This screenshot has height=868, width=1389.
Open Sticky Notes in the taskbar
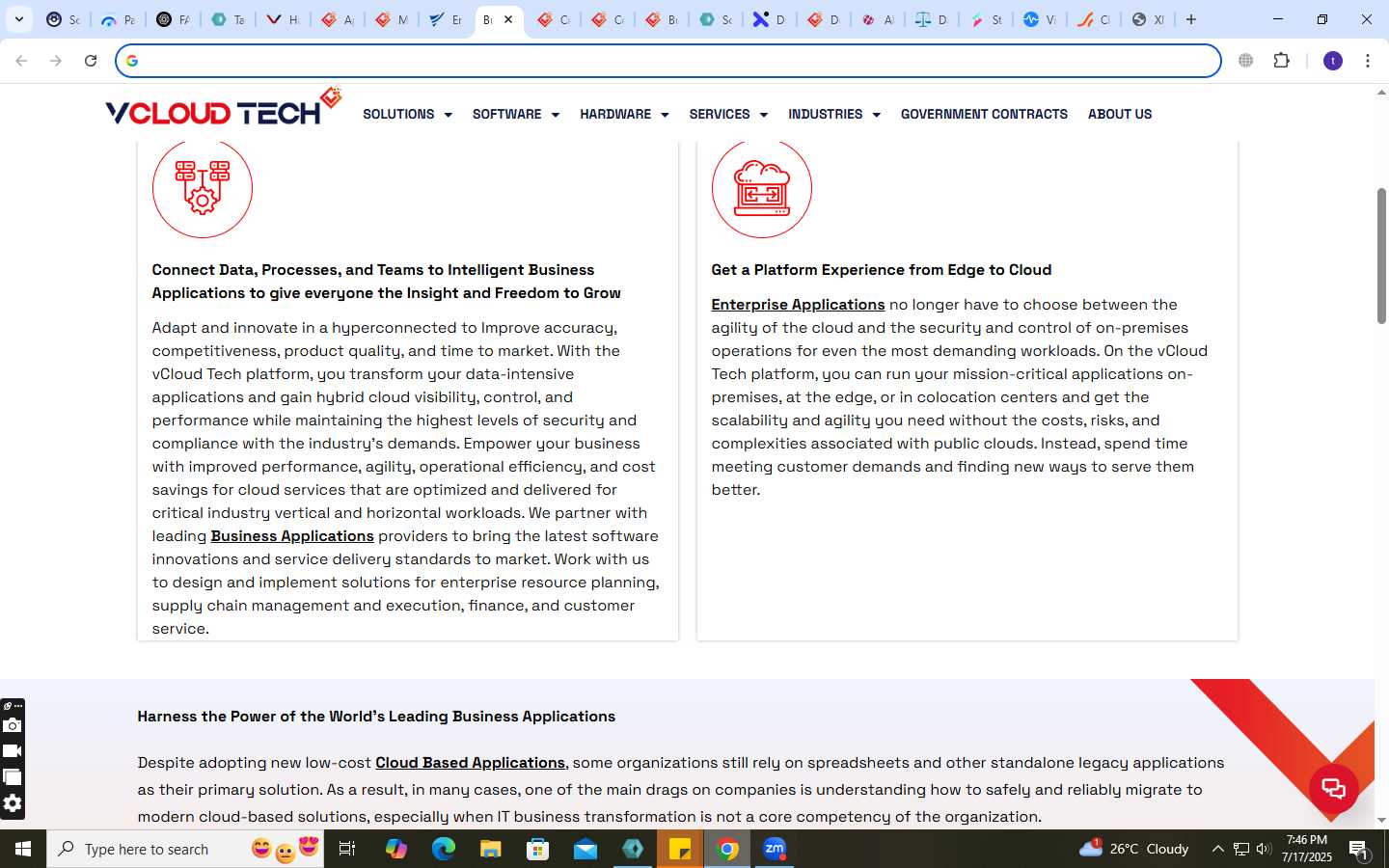[680, 849]
